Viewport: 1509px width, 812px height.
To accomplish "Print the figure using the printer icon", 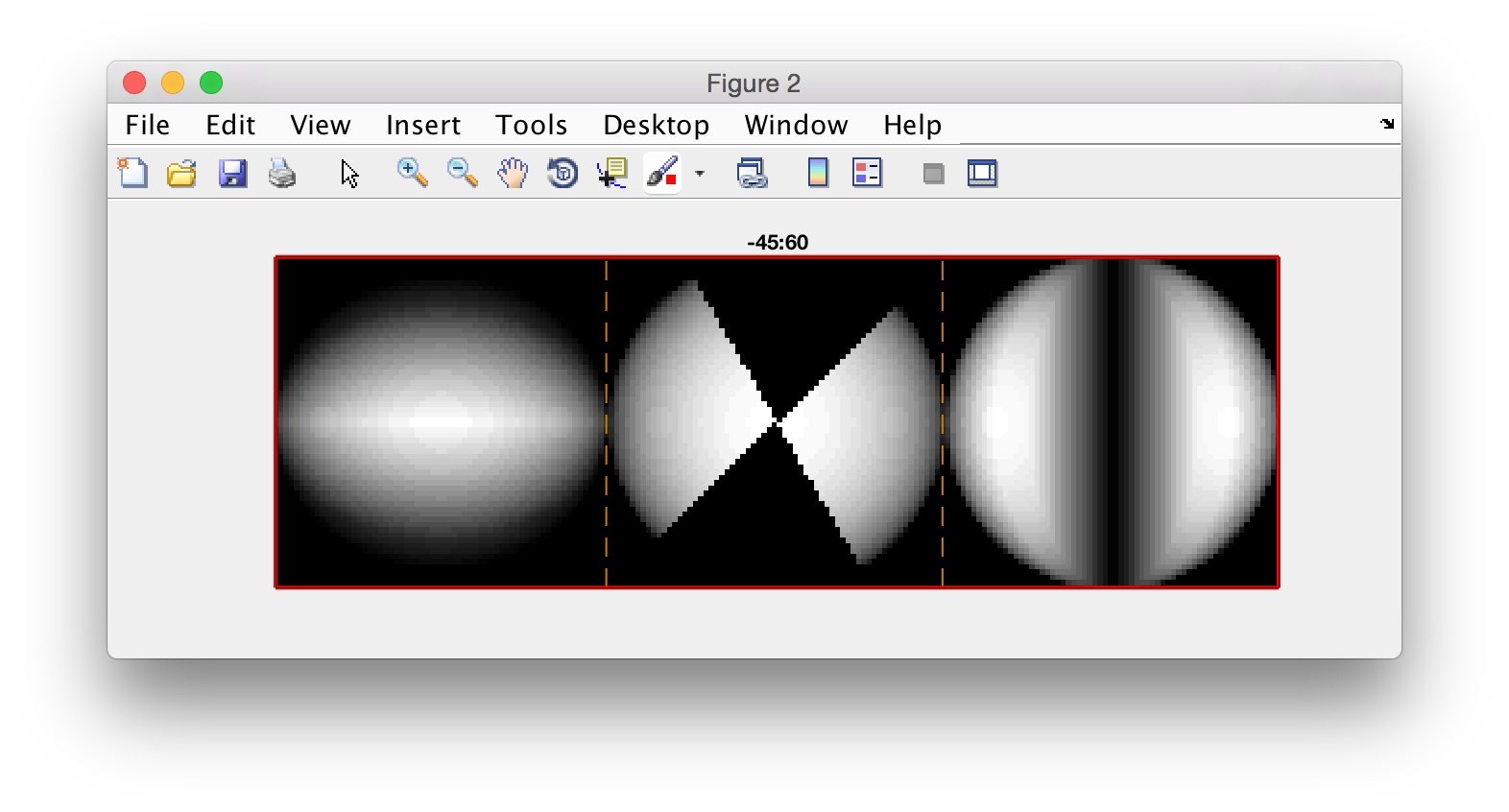I will 282,174.
